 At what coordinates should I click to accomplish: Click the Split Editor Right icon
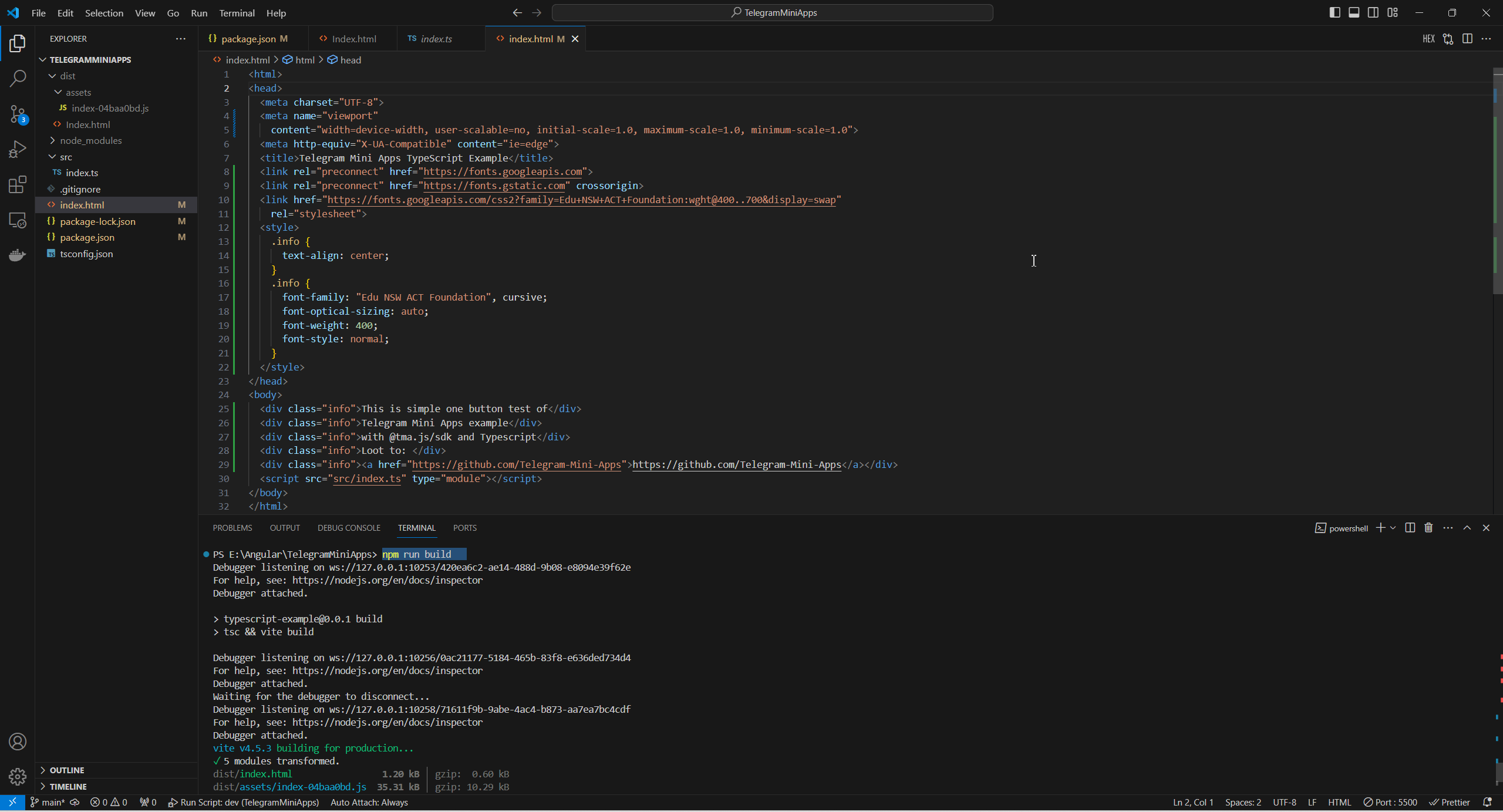point(1467,39)
